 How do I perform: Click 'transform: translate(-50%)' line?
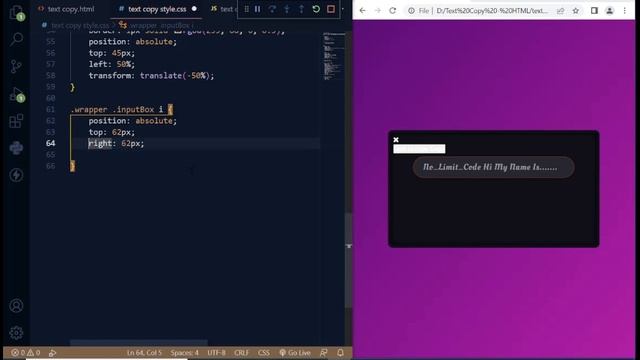pyautogui.click(x=151, y=76)
